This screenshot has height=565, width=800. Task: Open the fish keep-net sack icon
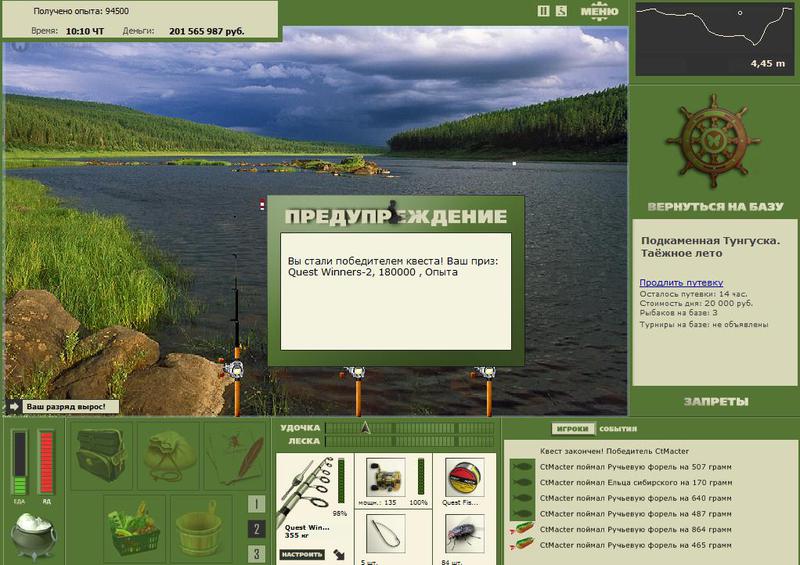click(x=169, y=456)
